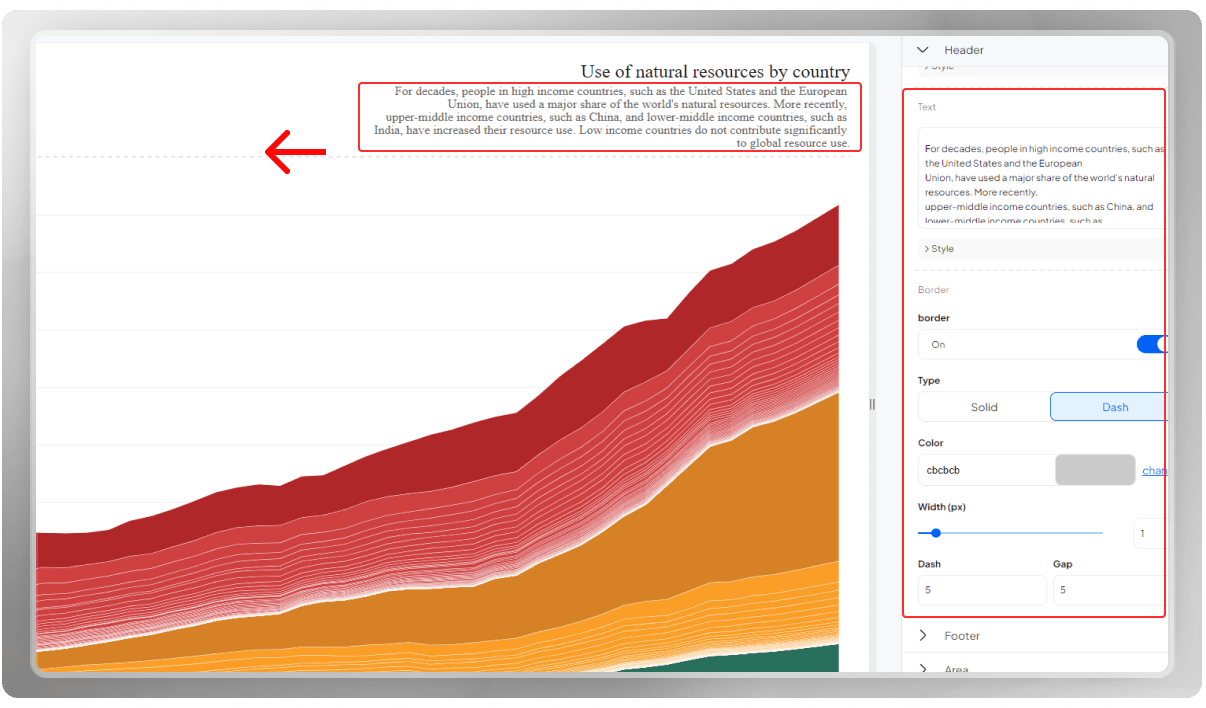Select the chart title about natural resources

[714, 71]
